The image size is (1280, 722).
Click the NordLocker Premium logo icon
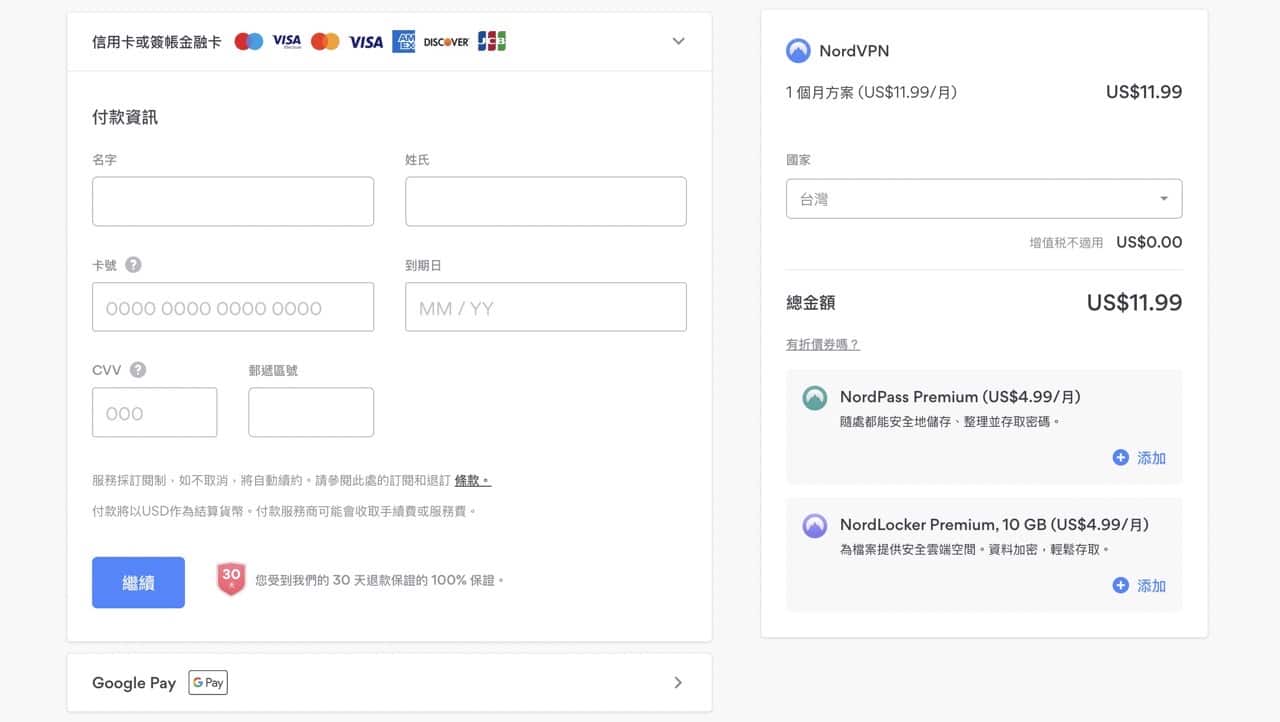click(815, 526)
